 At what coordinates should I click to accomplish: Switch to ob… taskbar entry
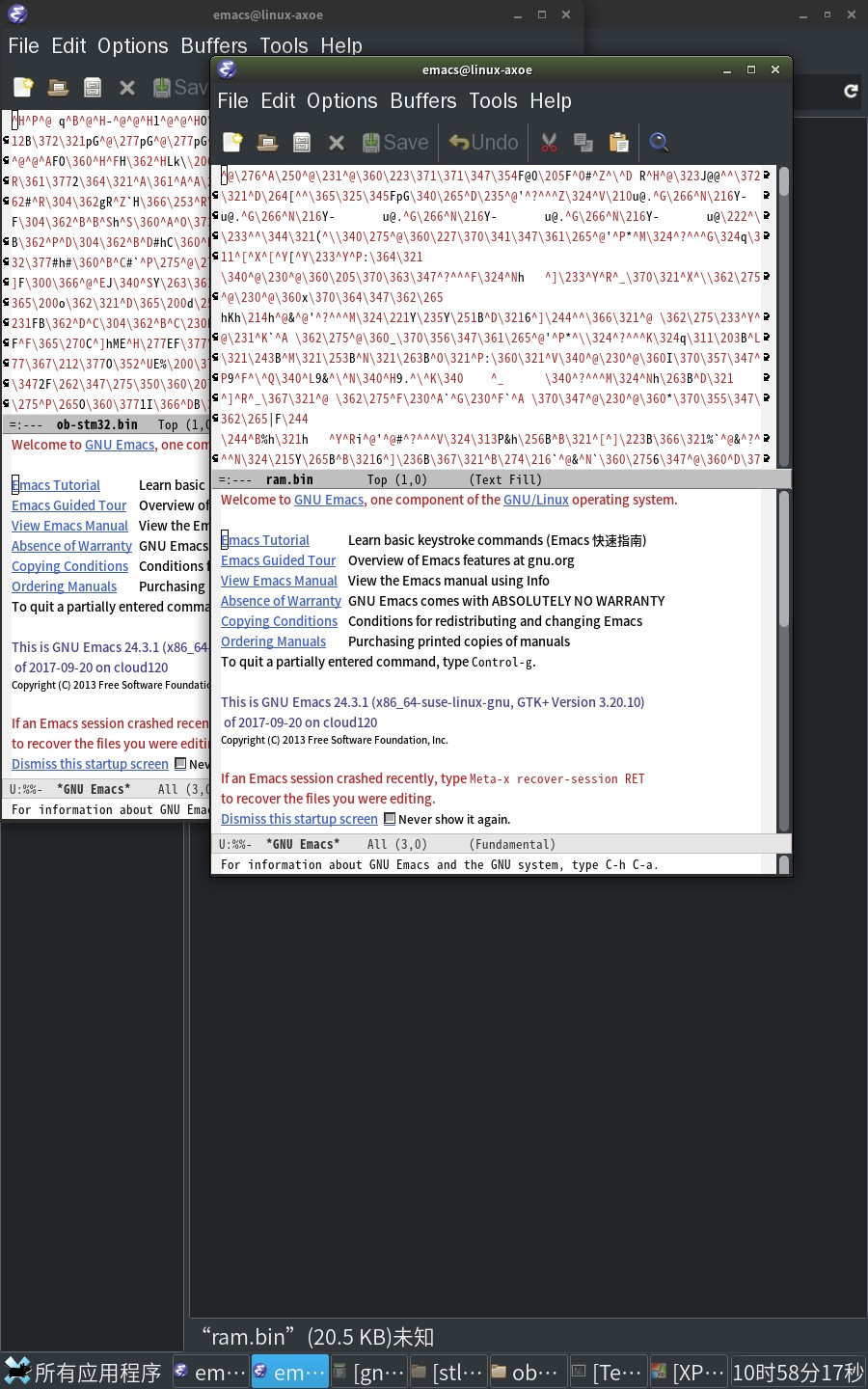tap(527, 1372)
